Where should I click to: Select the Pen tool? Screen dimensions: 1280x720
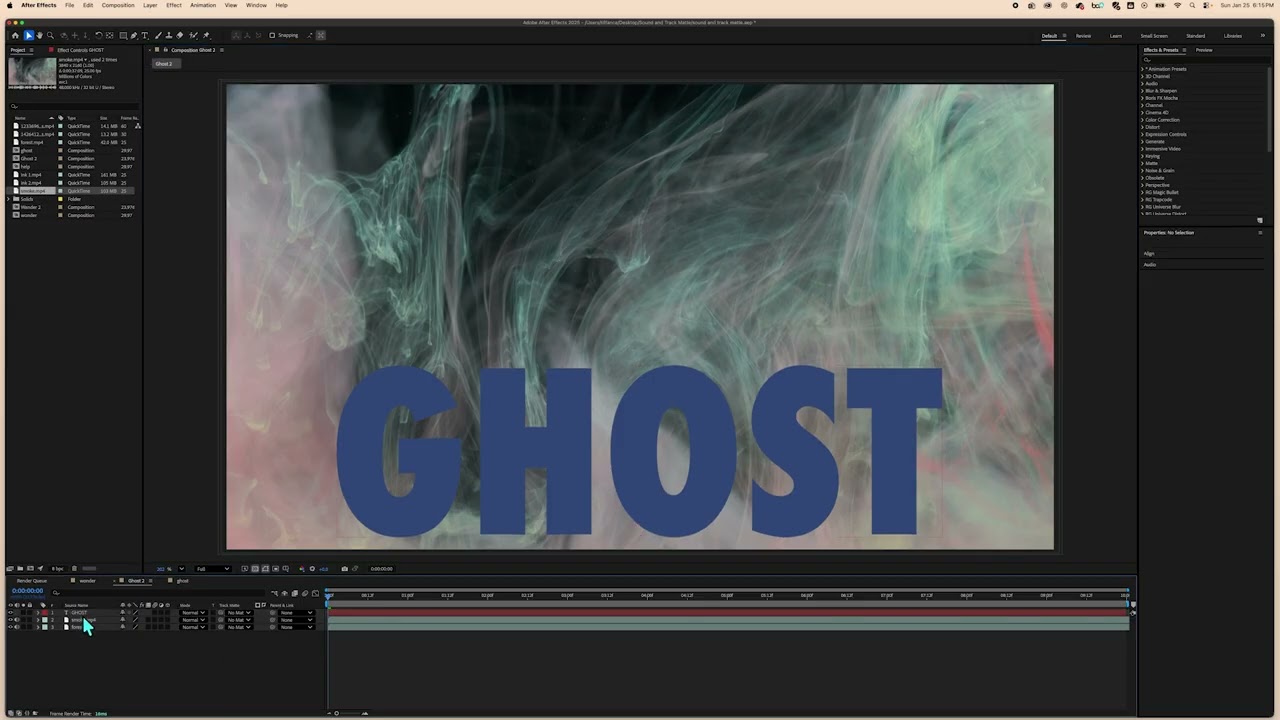pos(134,35)
